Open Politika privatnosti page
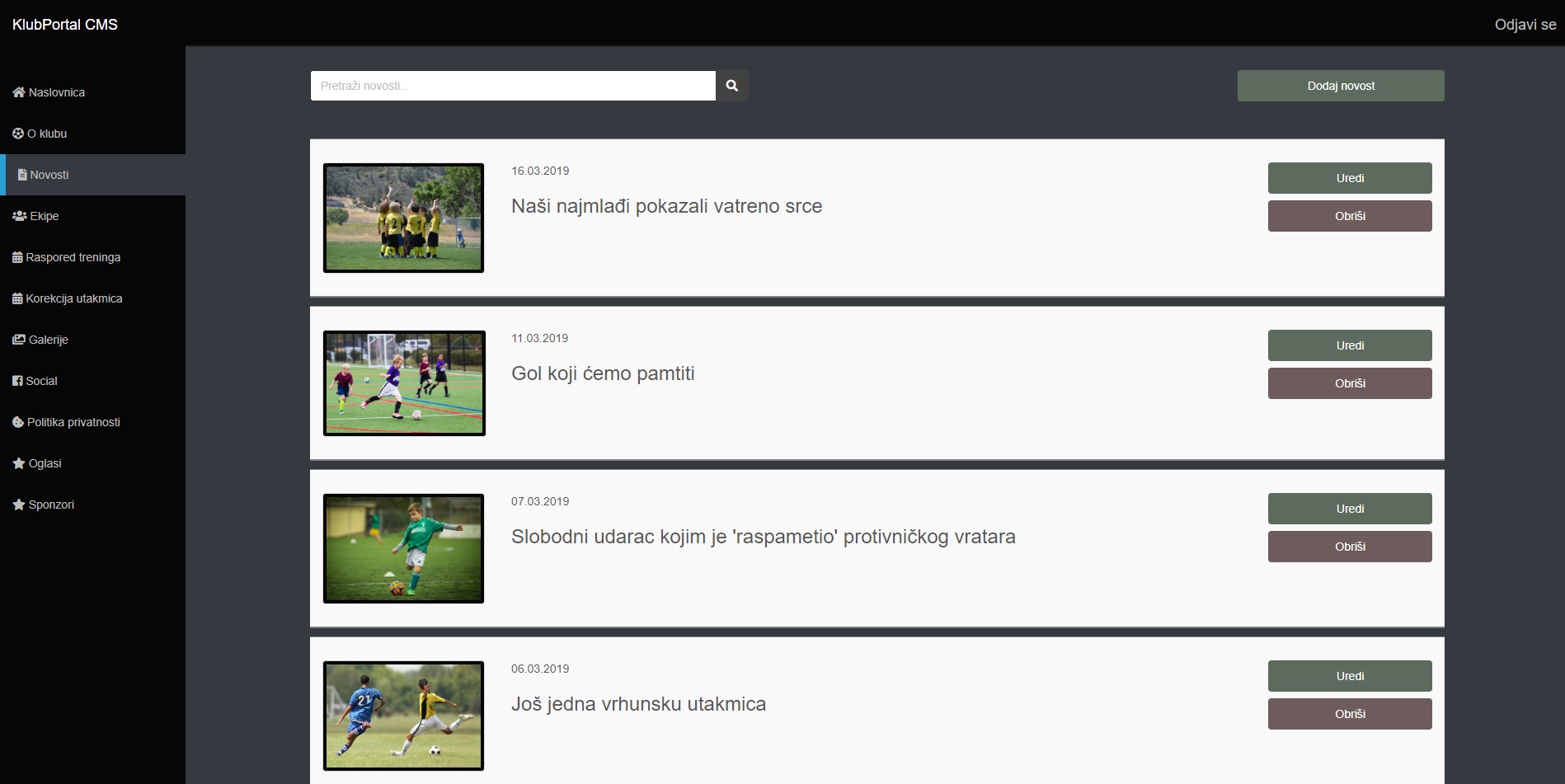 point(92,422)
